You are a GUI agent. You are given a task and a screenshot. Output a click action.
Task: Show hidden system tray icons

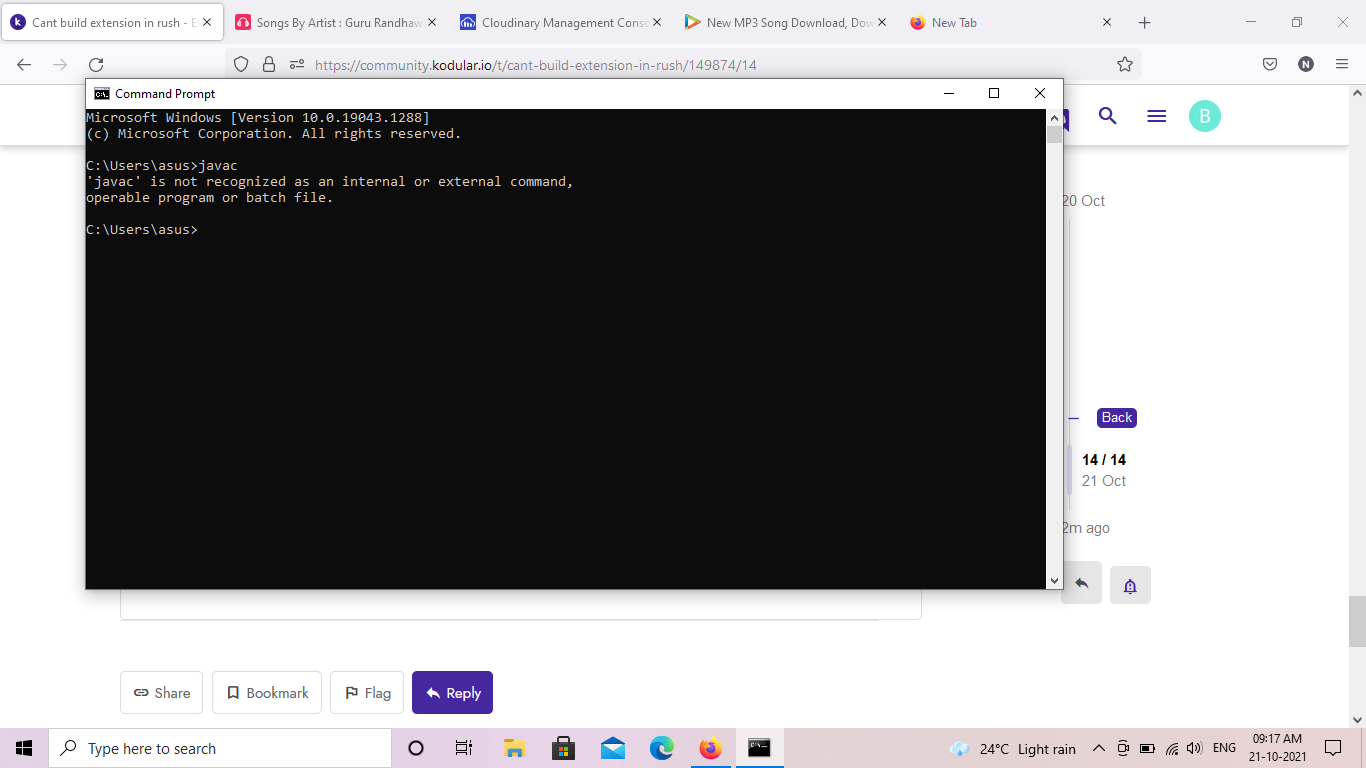[1098, 748]
